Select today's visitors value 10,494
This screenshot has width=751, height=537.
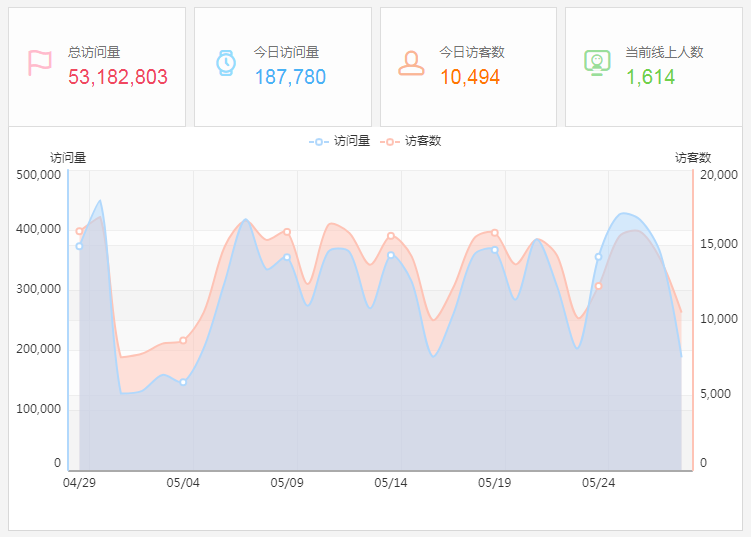coord(470,77)
